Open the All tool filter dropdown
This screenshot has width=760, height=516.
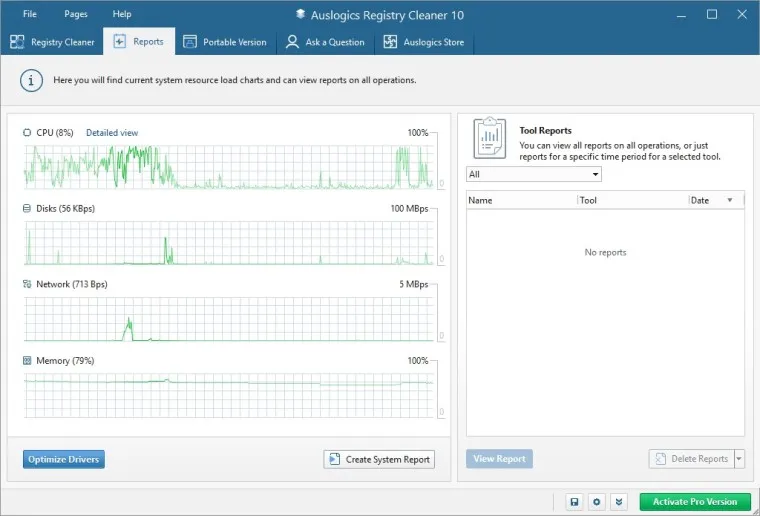click(x=534, y=174)
